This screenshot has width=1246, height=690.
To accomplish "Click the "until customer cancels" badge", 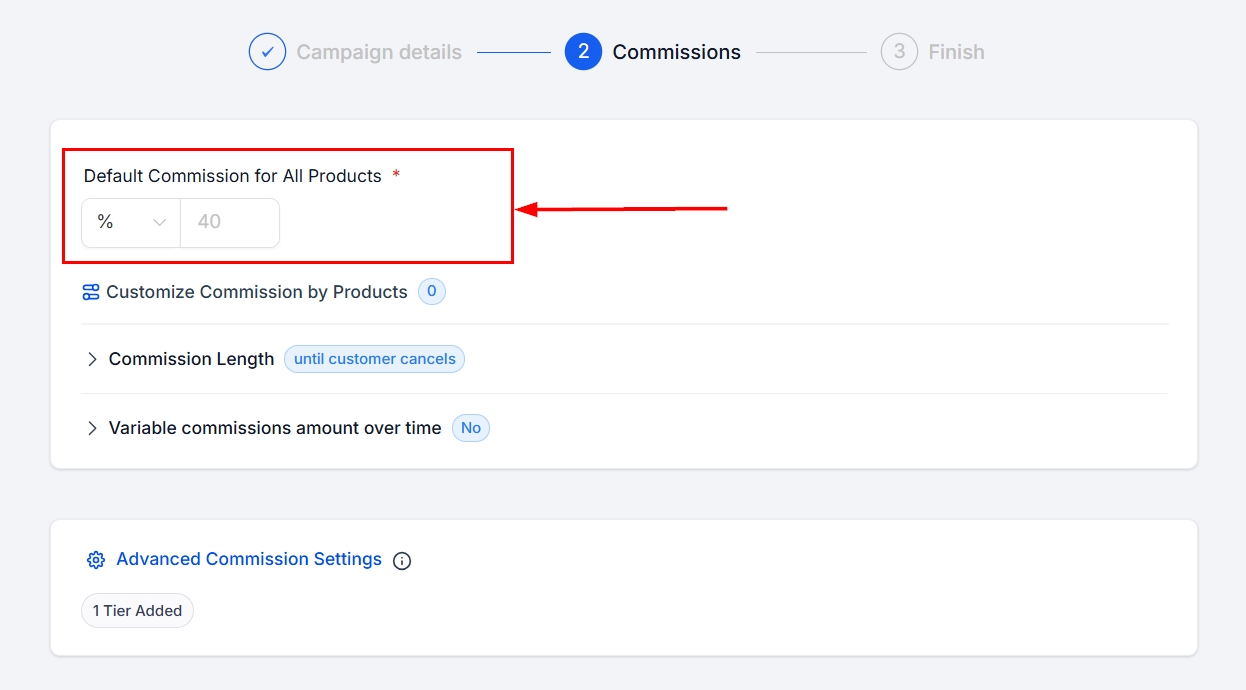I will click(x=374, y=359).
